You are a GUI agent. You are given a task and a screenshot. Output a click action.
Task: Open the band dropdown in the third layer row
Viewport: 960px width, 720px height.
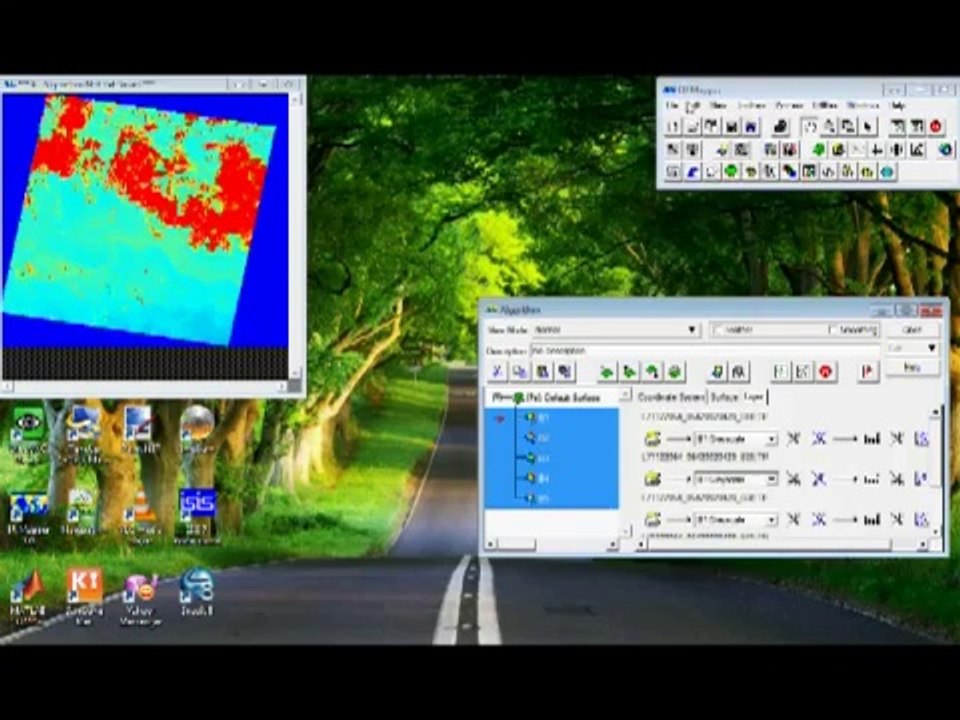(771, 520)
